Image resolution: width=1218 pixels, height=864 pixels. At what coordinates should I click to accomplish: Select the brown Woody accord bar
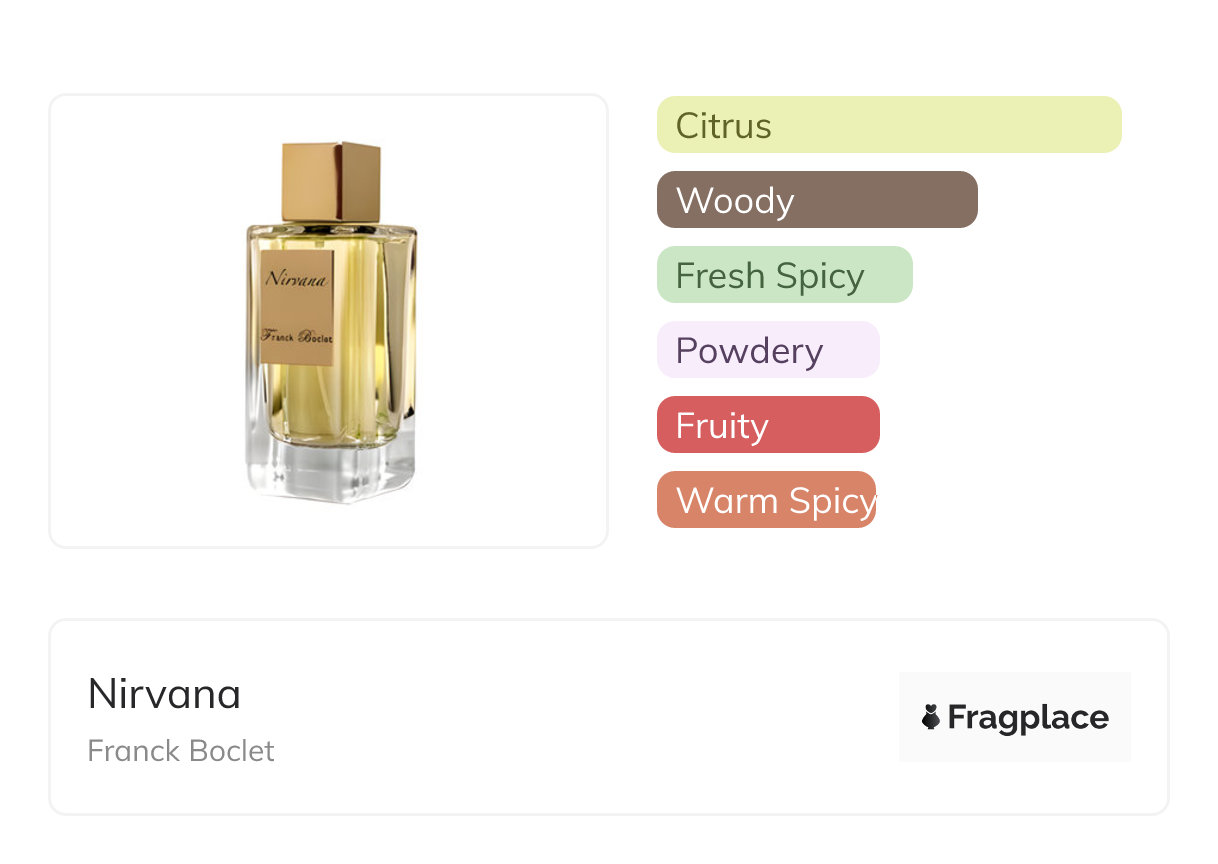[816, 200]
